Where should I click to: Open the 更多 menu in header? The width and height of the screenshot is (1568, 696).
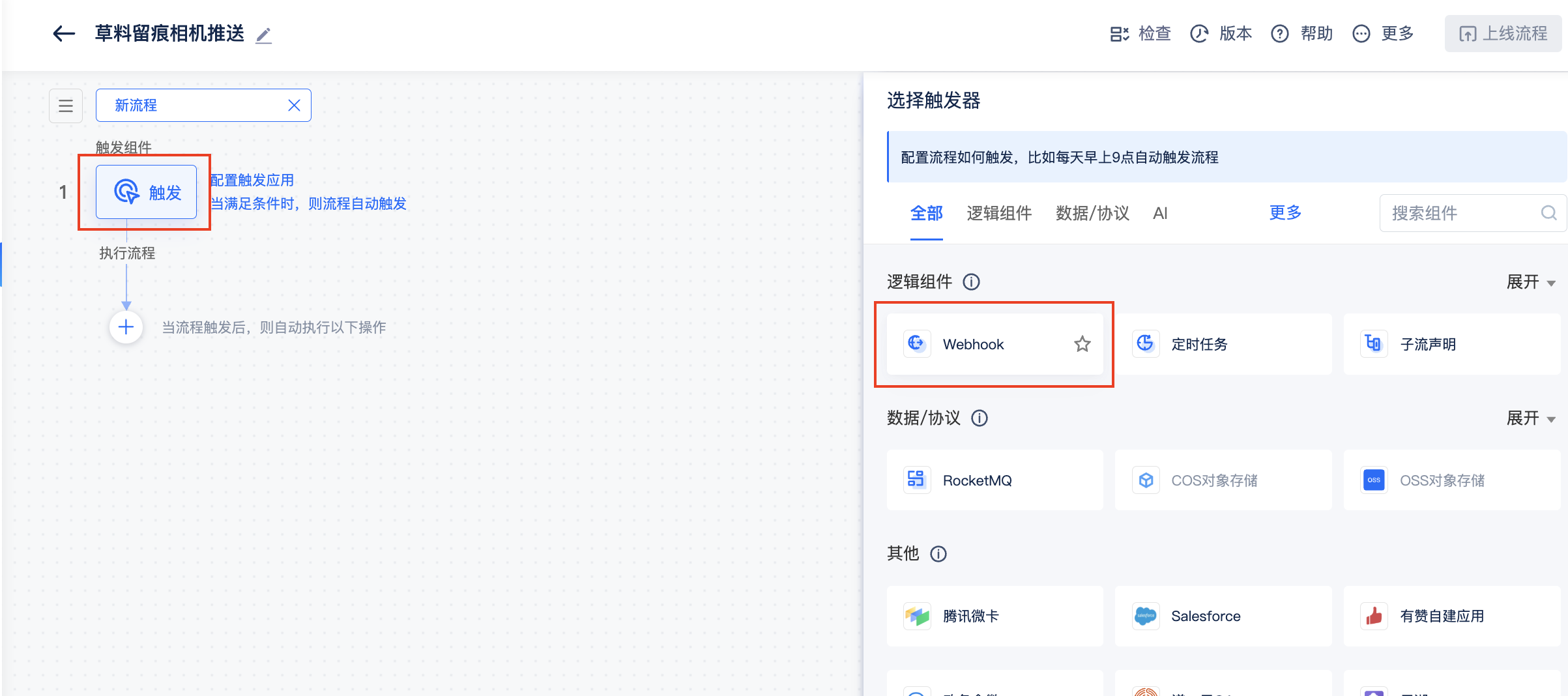(x=1383, y=33)
